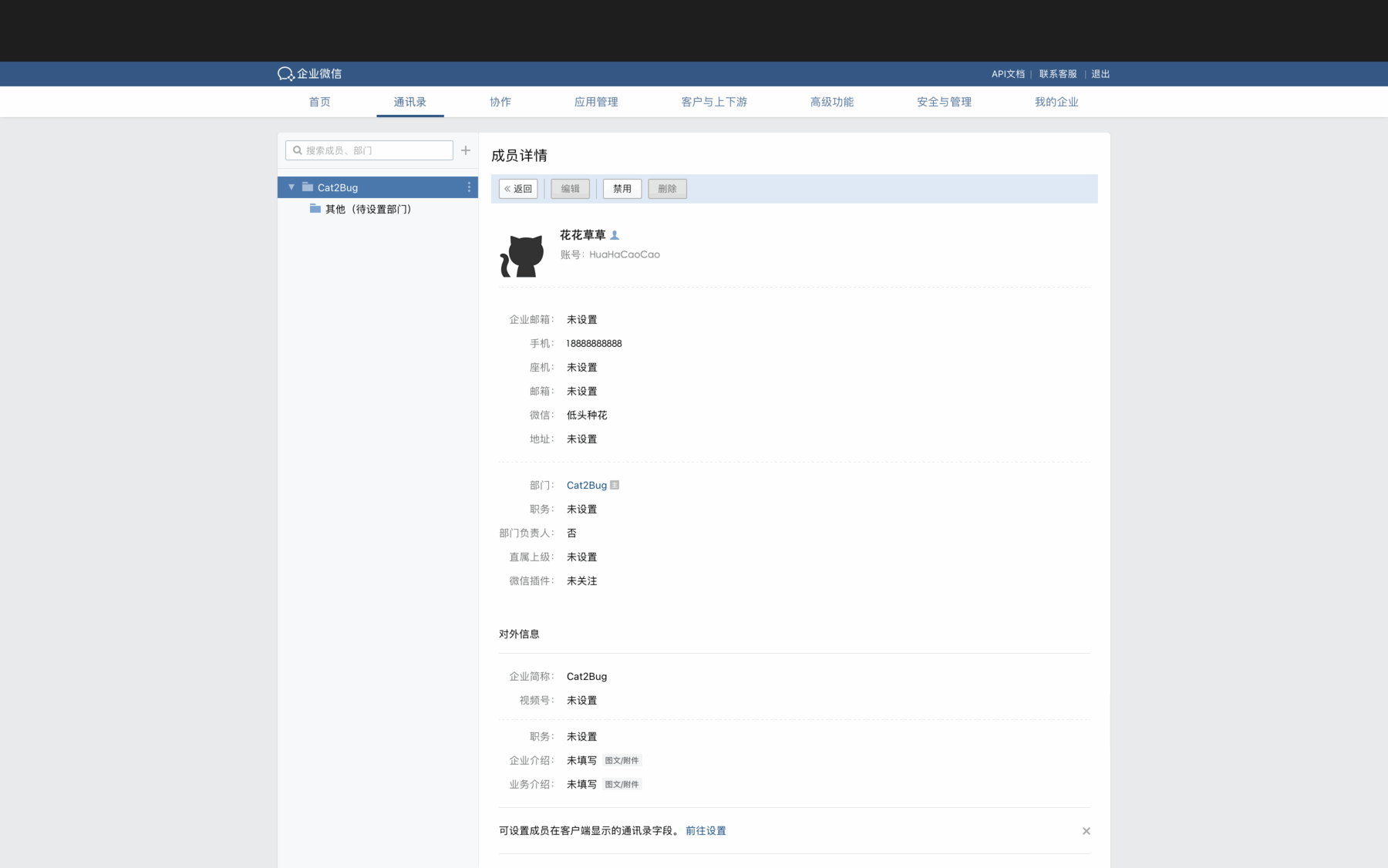Click the 返回 button

518,189
